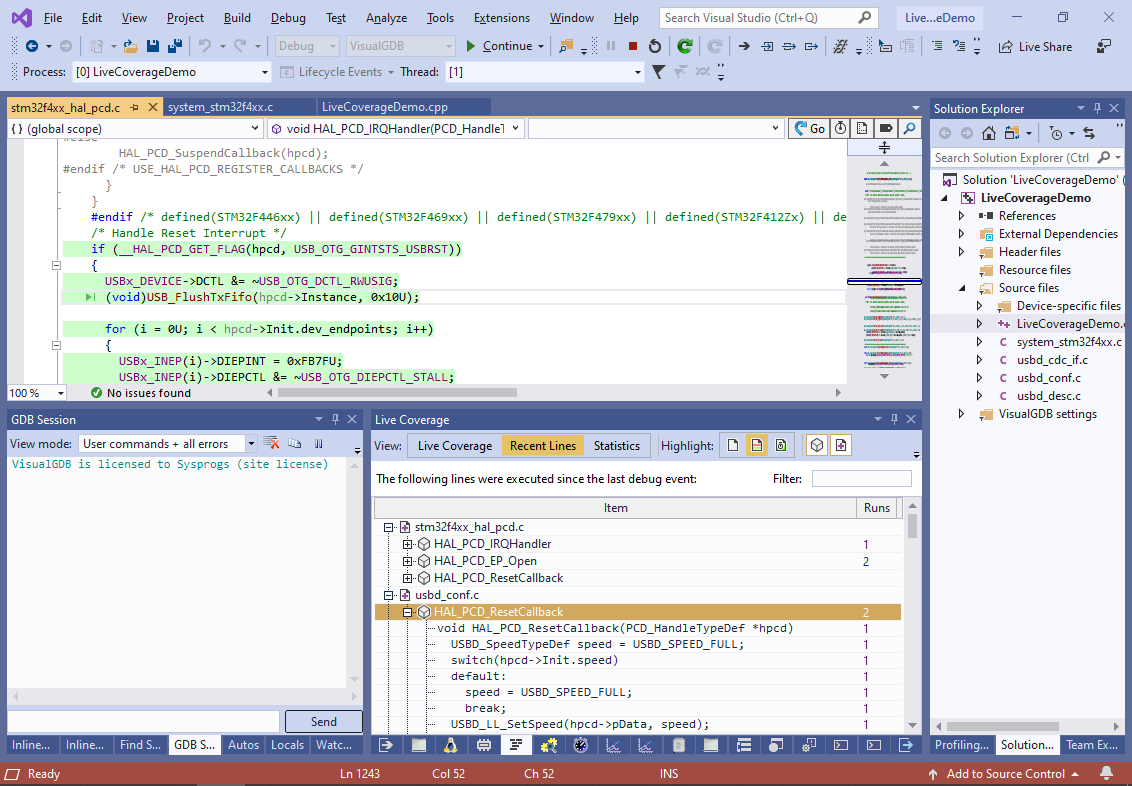Click the Home icon in Solution Explorer
Screen dimensions: 1132x786
click(989, 133)
